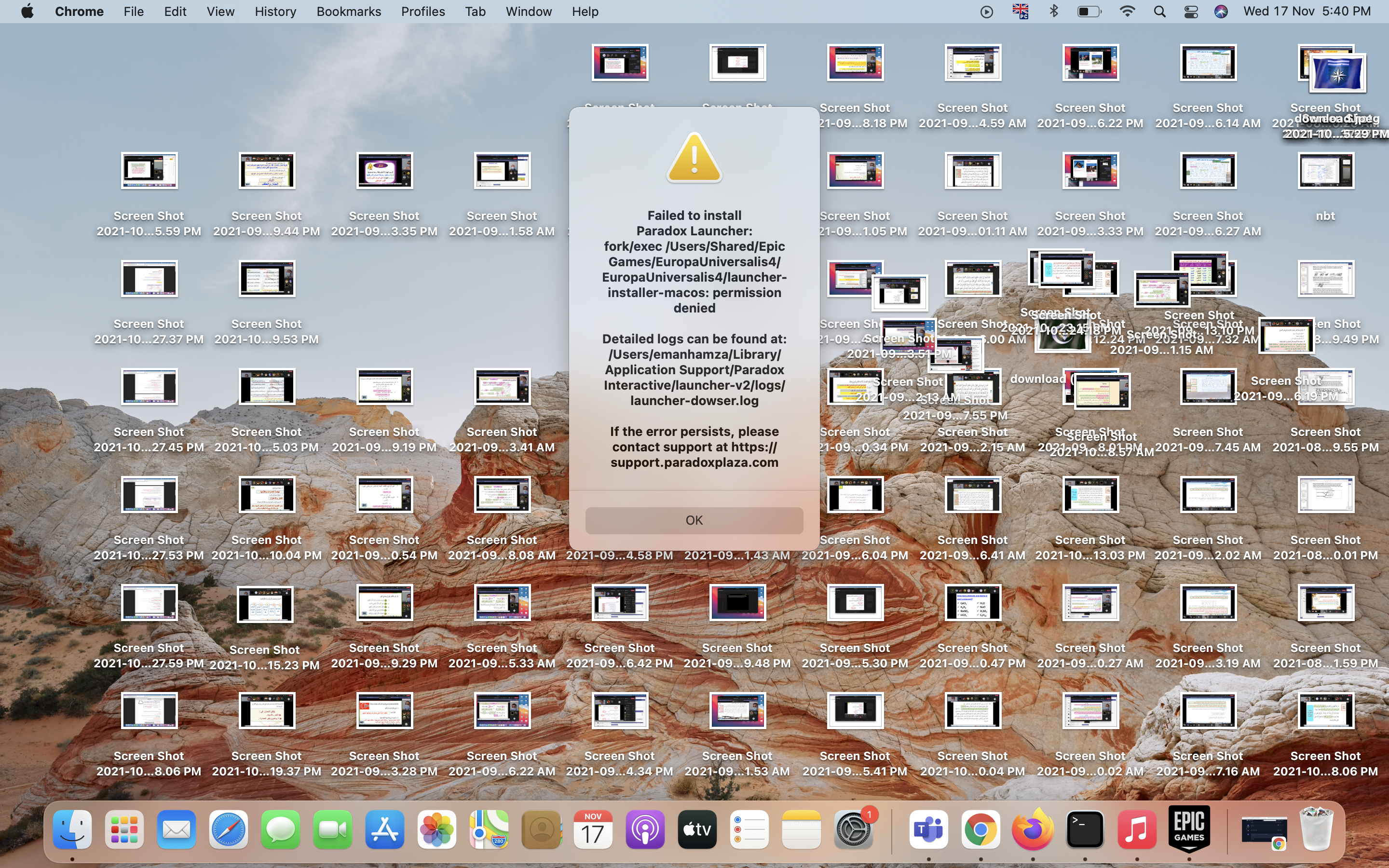The height and width of the screenshot is (868, 1389).
Task: Open the British input source menu
Action: pyautogui.click(x=1021, y=12)
